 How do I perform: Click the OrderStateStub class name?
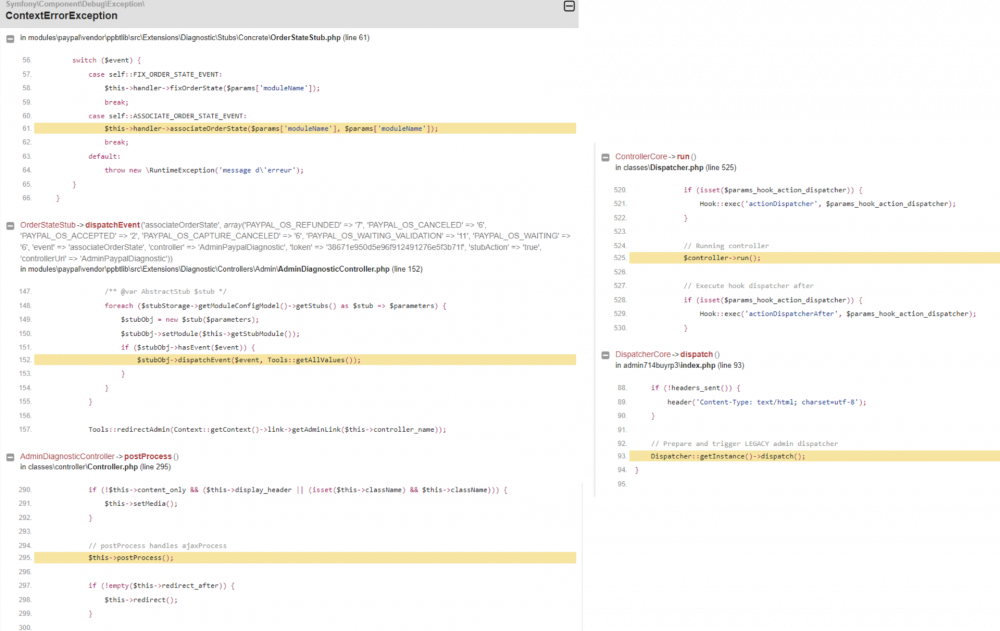[48, 225]
